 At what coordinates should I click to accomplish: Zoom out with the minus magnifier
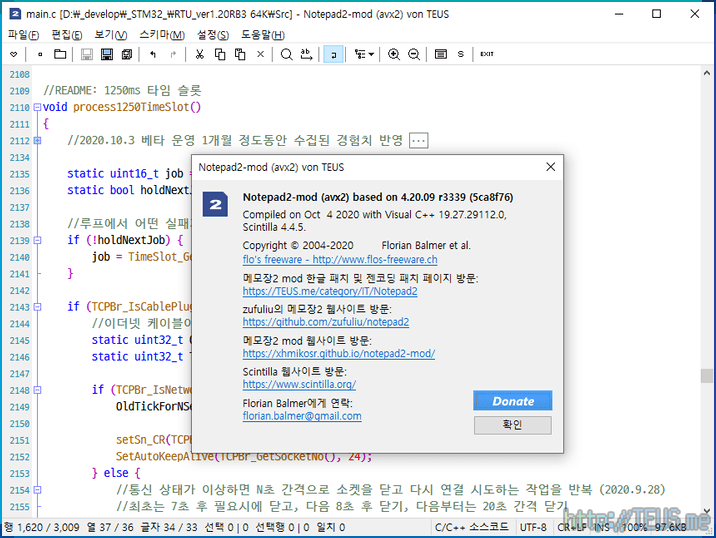(x=414, y=54)
